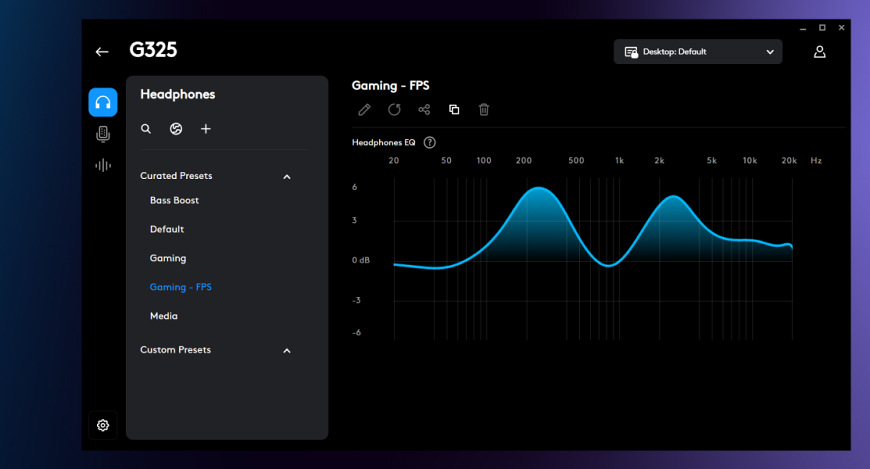Open the Headphones section in sidebar
This screenshot has width=870, height=469.
pos(103,102)
